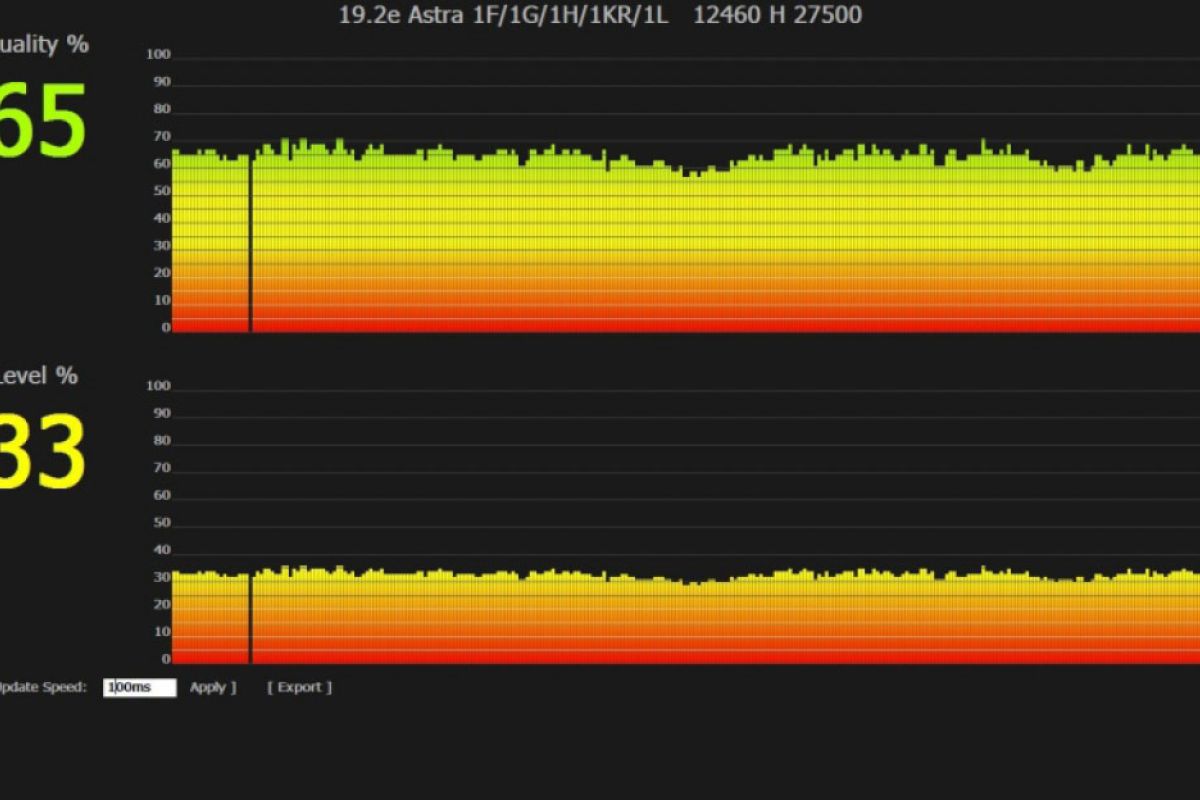Click the 100 axis label on quality graph

click(x=158, y=54)
